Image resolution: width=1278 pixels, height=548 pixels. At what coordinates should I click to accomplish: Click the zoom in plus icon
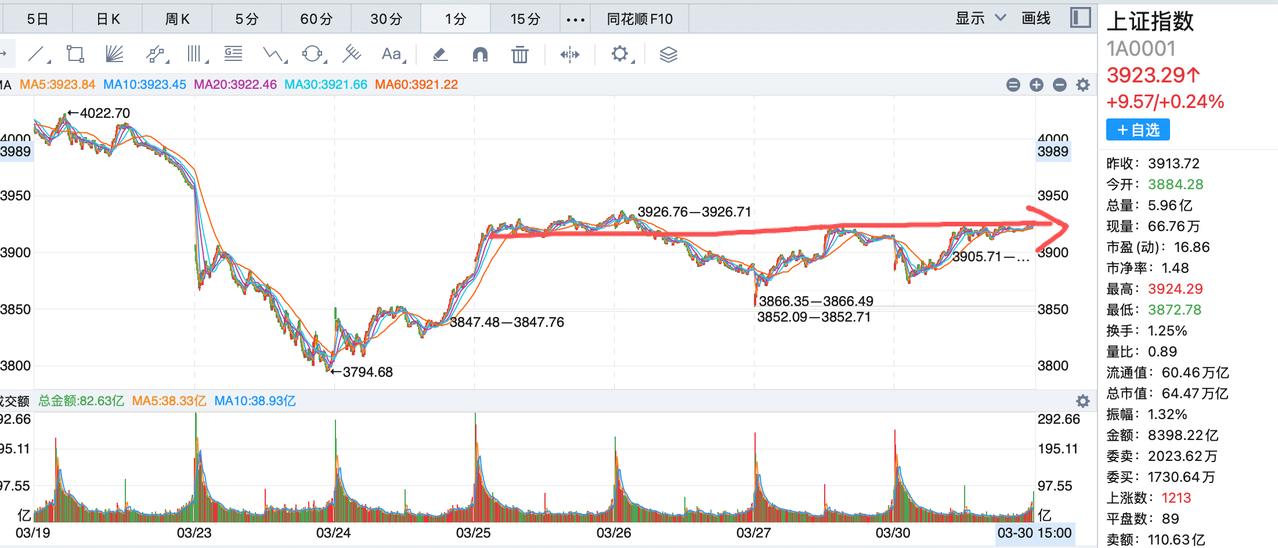click(1036, 85)
